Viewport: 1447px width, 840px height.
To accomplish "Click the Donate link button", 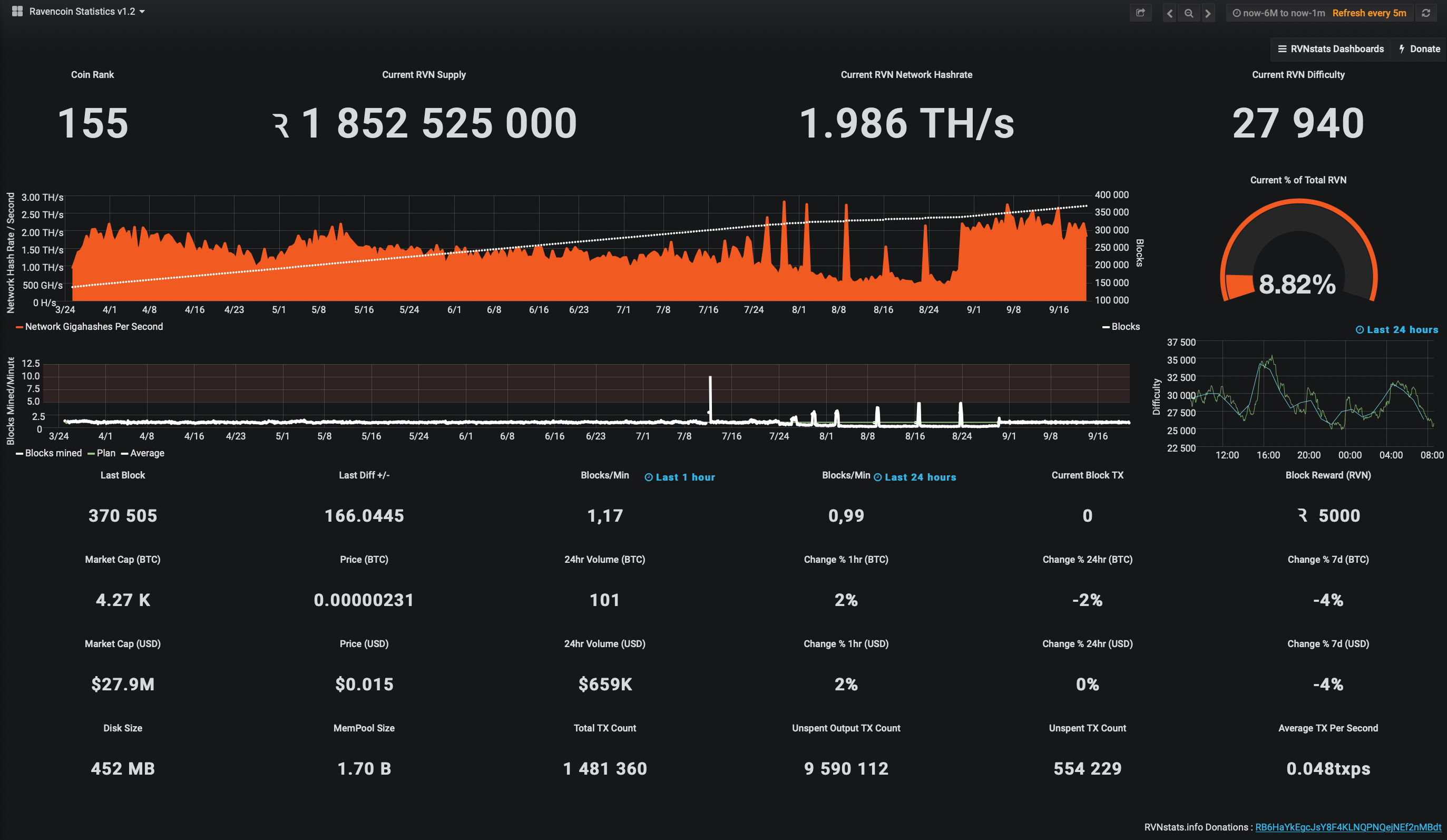I will [x=1420, y=49].
